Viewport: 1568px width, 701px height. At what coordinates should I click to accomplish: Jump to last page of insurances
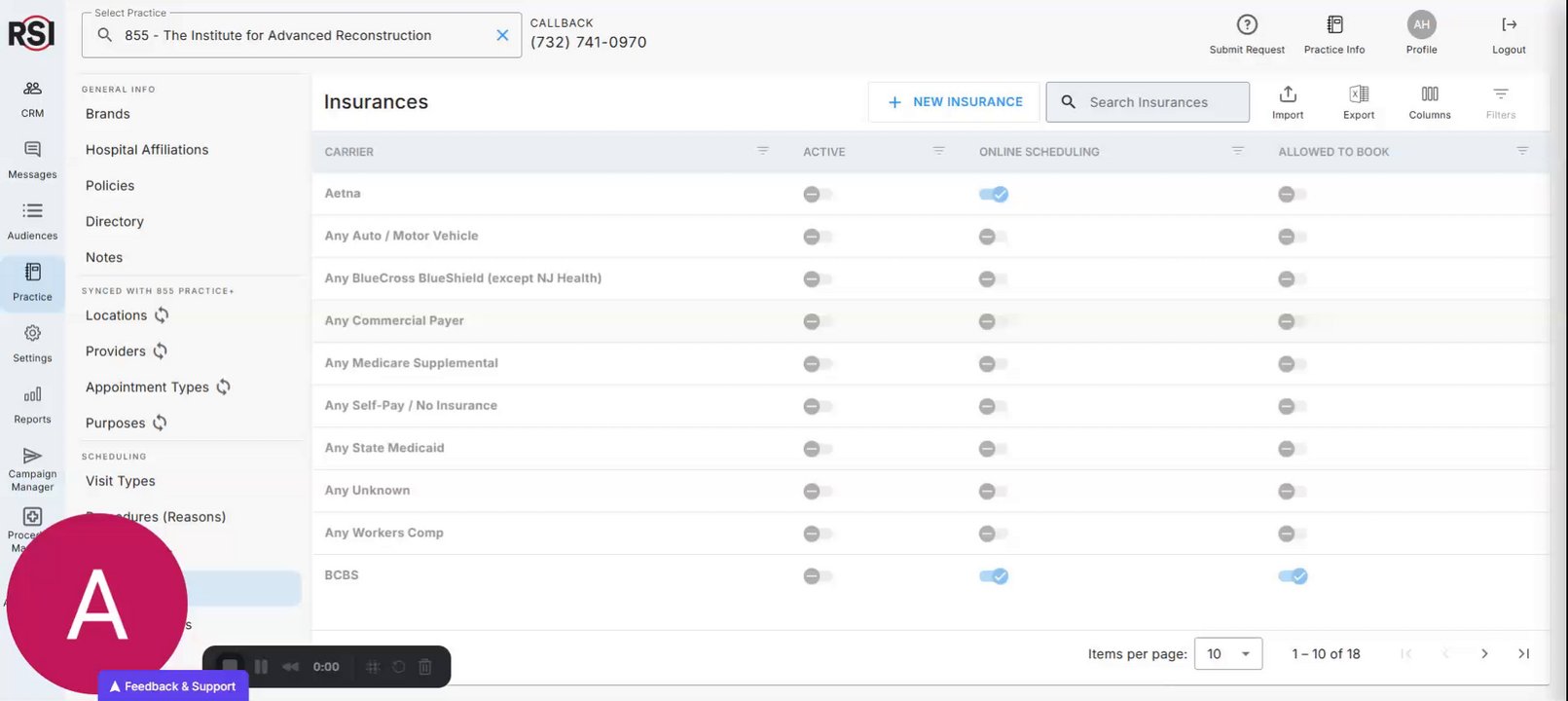click(x=1524, y=654)
